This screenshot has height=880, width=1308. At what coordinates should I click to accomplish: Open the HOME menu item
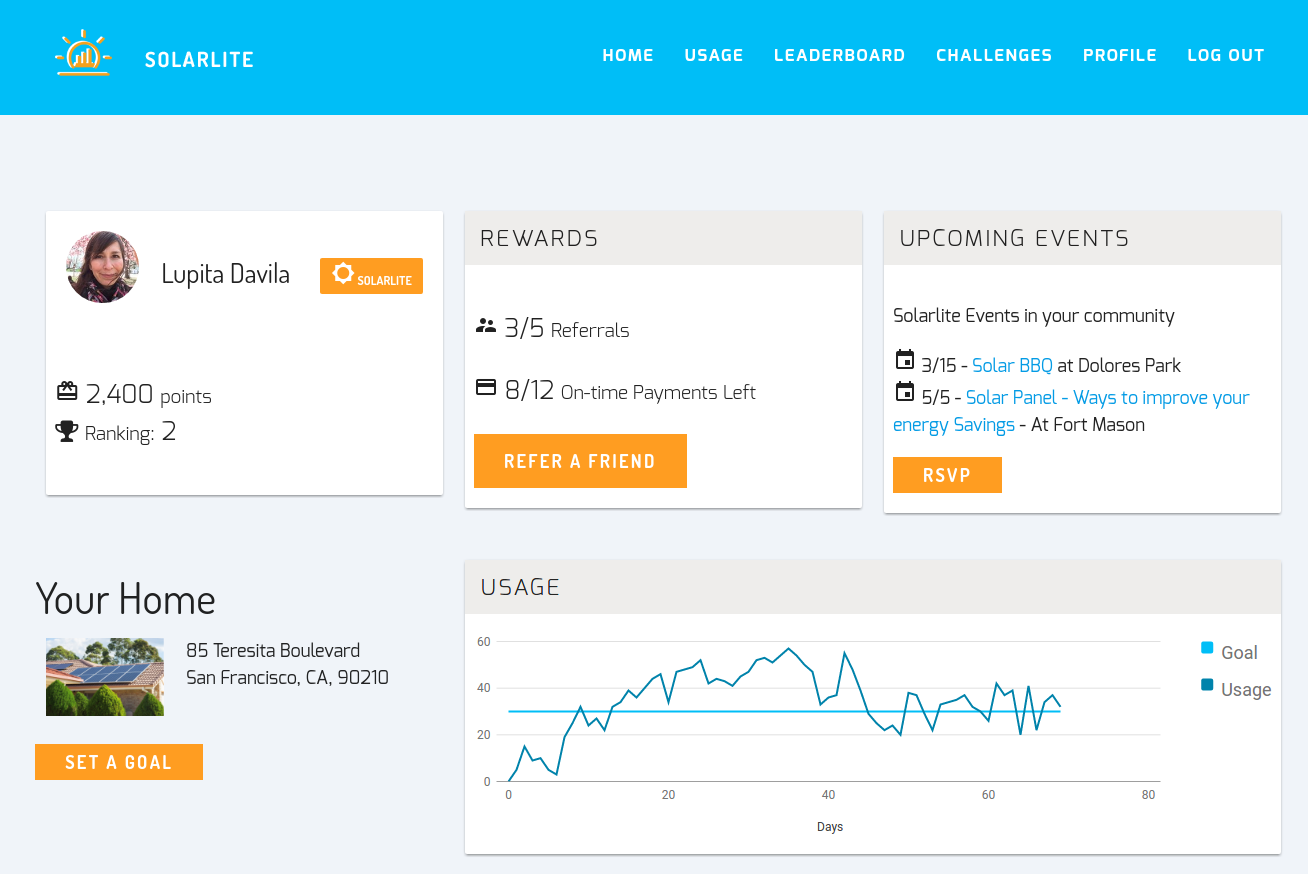628,56
